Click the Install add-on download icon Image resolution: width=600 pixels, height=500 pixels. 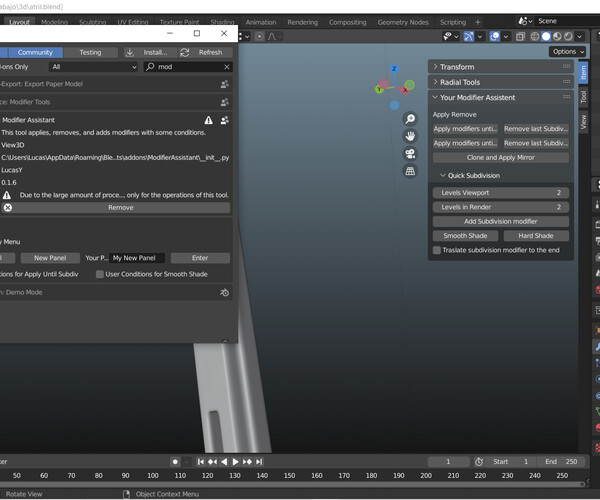131,52
